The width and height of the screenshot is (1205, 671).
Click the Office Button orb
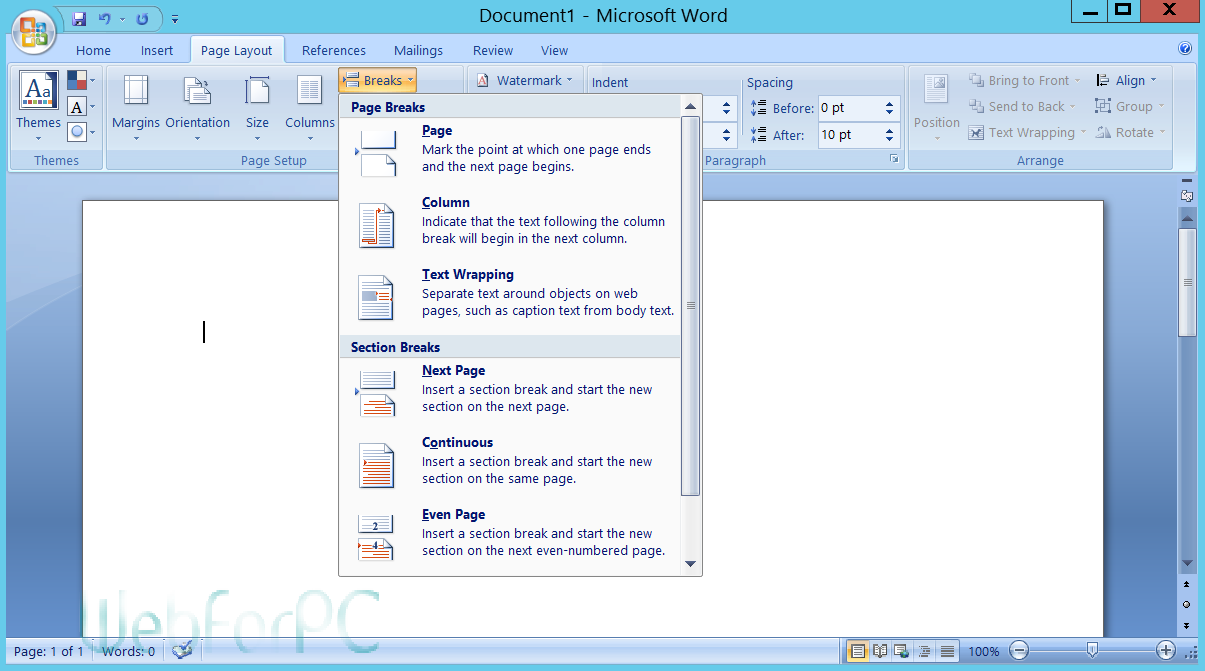[x=32, y=33]
